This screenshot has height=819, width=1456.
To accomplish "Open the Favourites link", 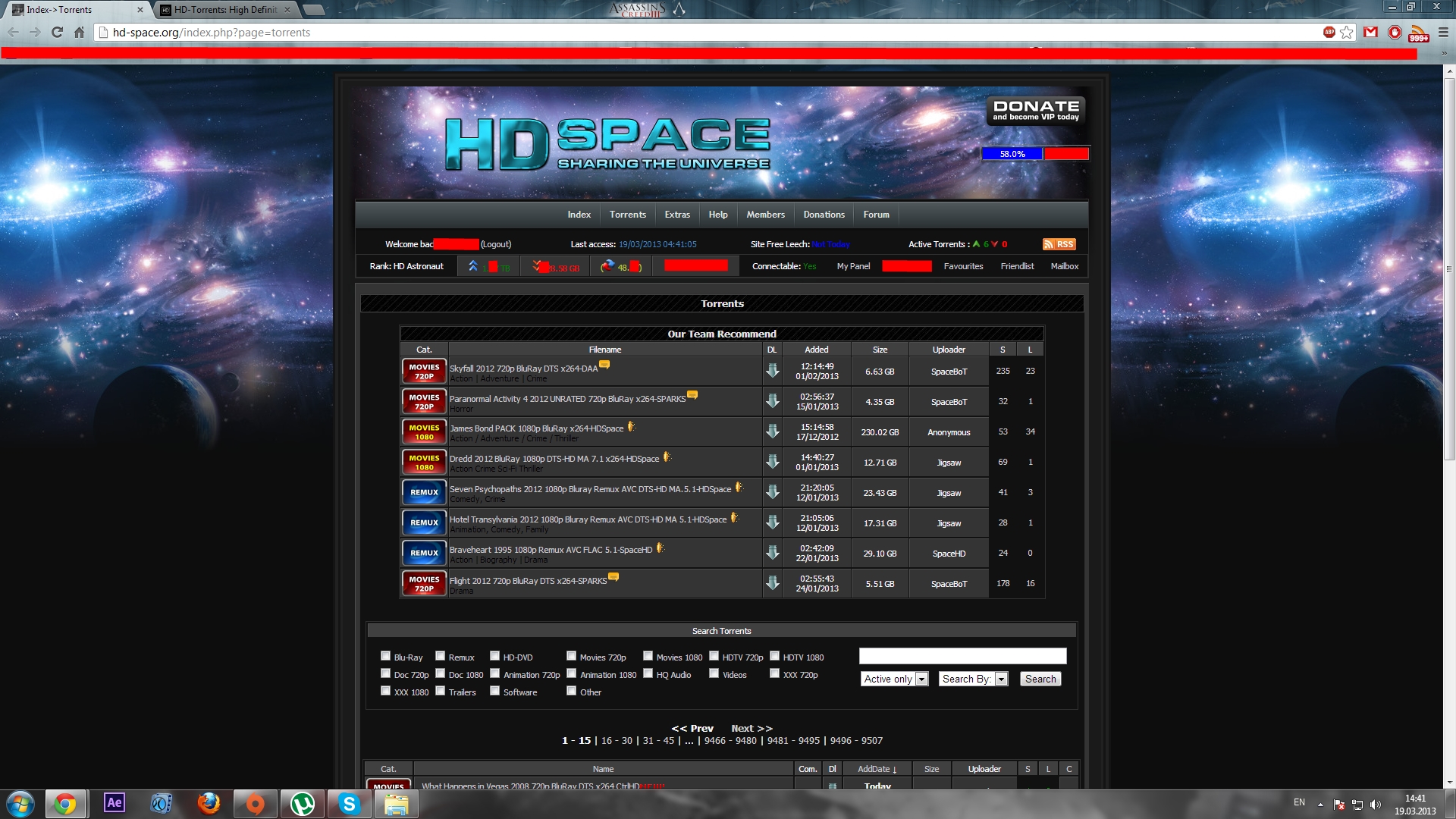I will coord(963,266).
